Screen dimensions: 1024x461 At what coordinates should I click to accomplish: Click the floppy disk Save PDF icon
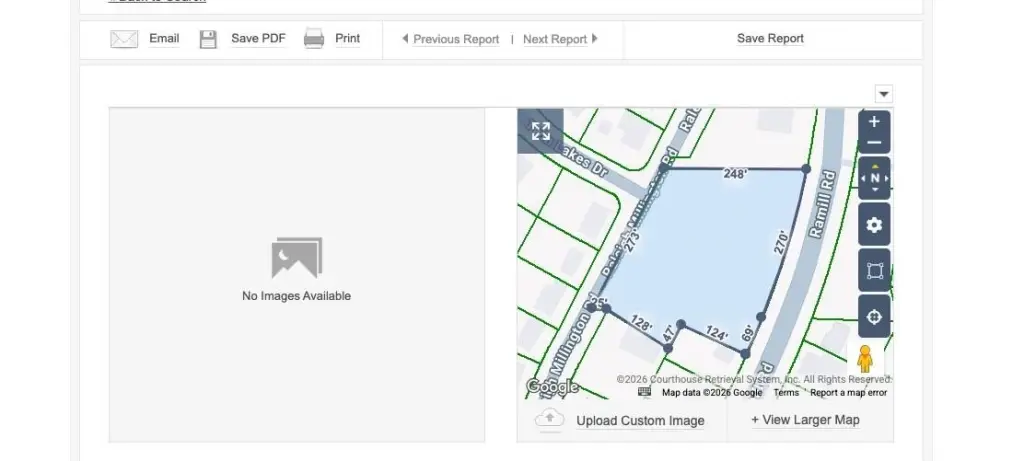pos(208,40)
